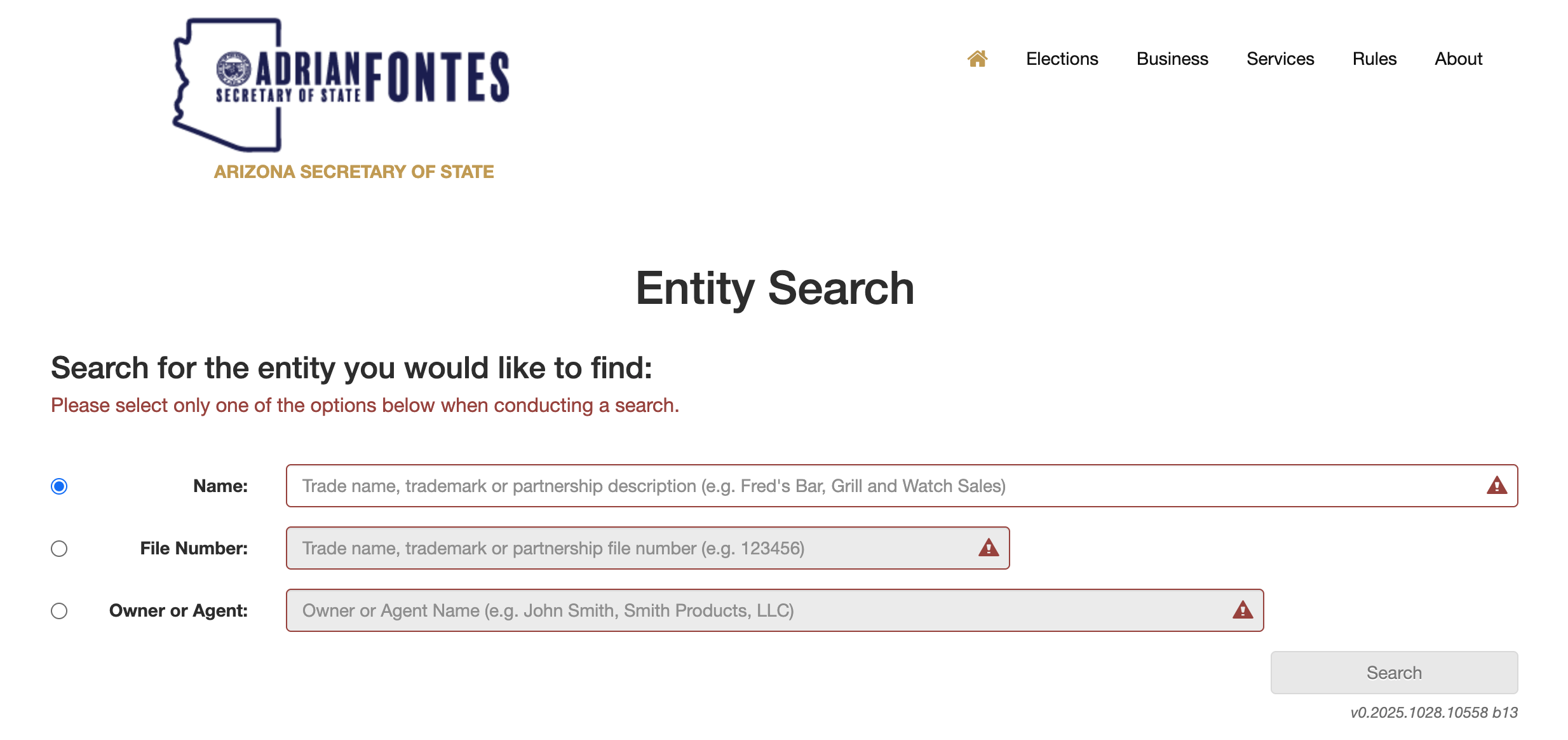This screenshot has height=740, width=1568.
Task: Click the Search button
Action: pyautogui.click(x=1394, y=673)
